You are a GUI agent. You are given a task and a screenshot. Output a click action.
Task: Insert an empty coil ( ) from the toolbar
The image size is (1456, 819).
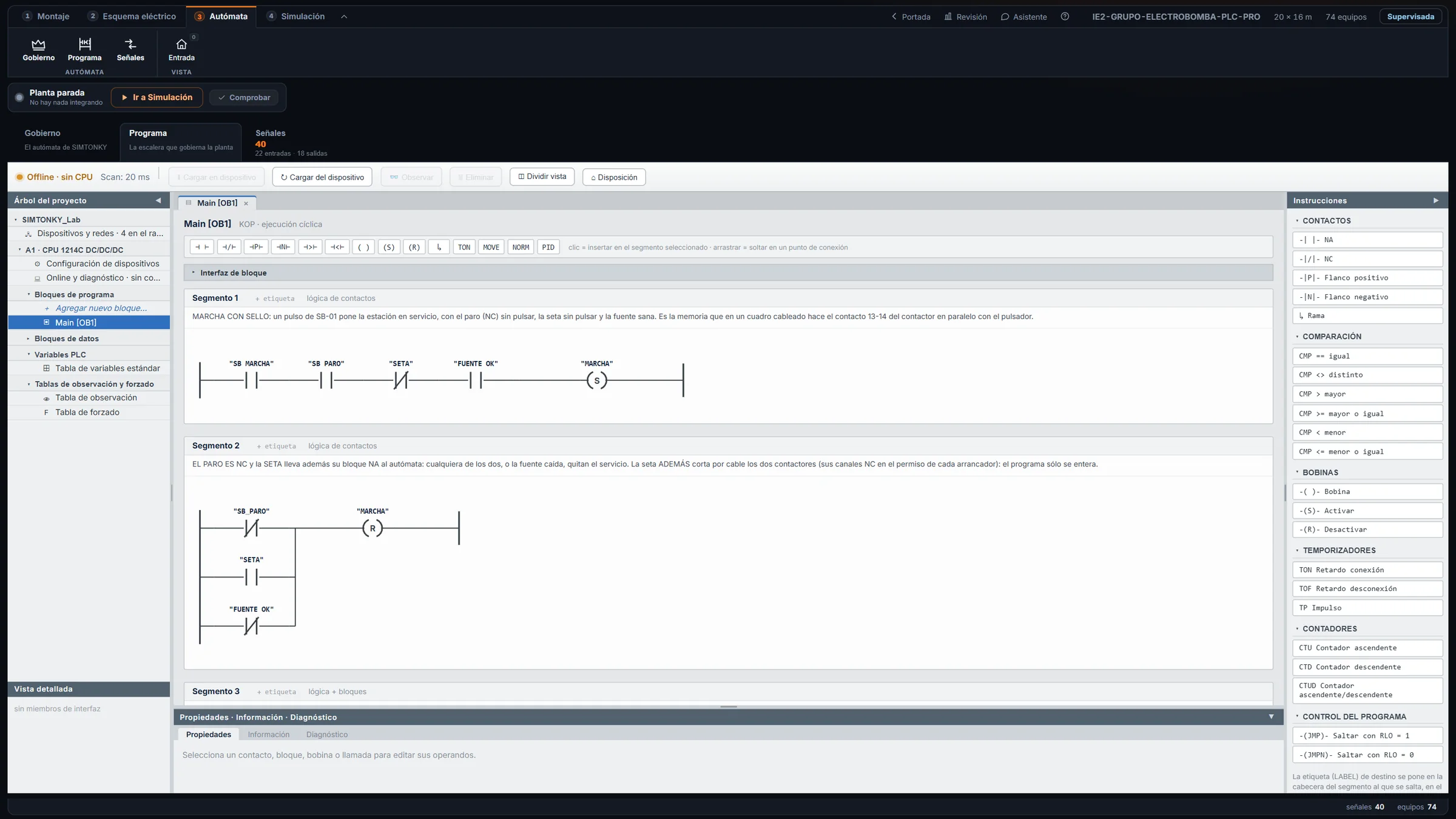tap(363, 247)
